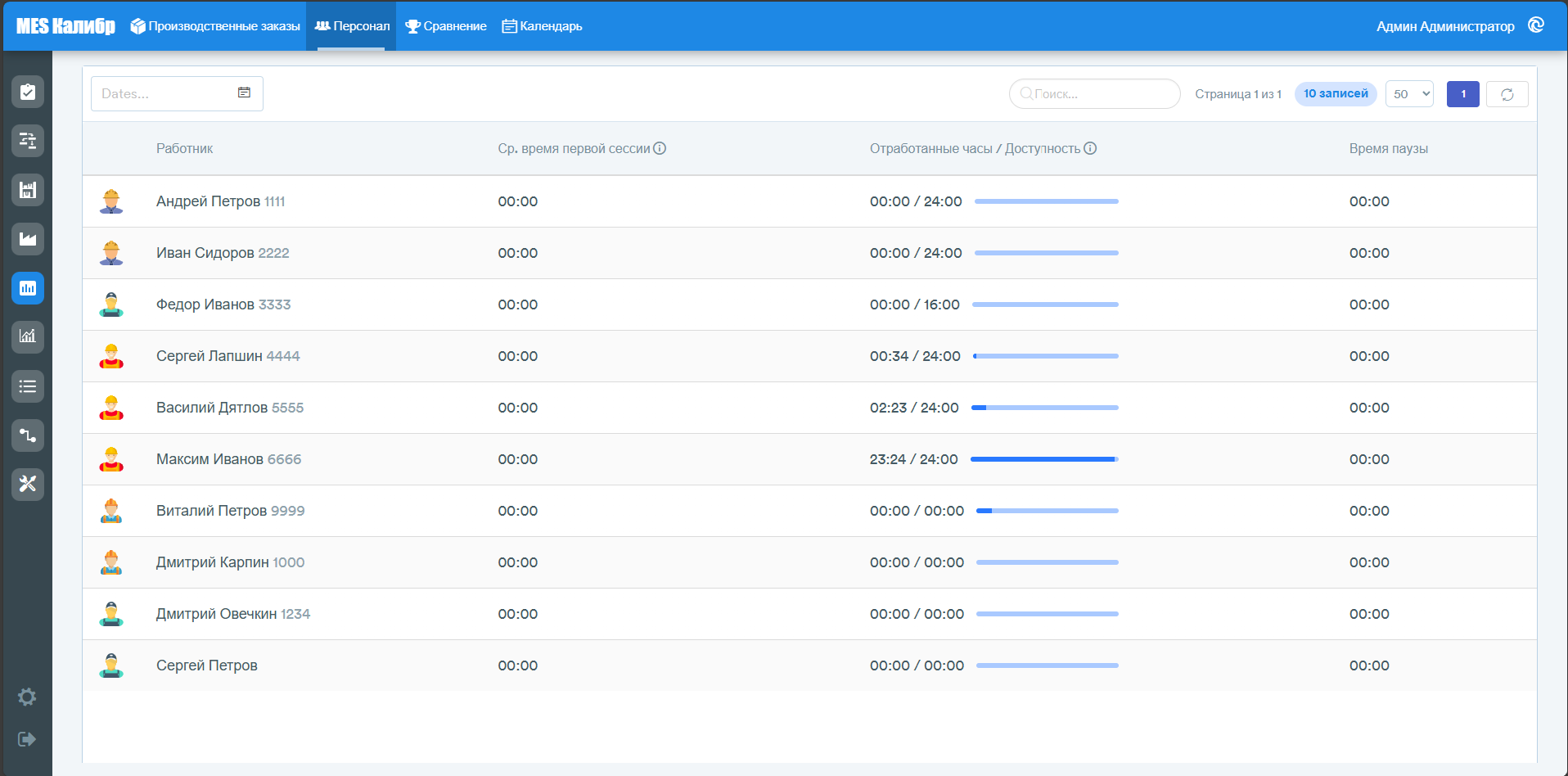Select worker name Федор Иванов 3333
The height and width of the screenshot is (776, 1568).
coord(223,305)
